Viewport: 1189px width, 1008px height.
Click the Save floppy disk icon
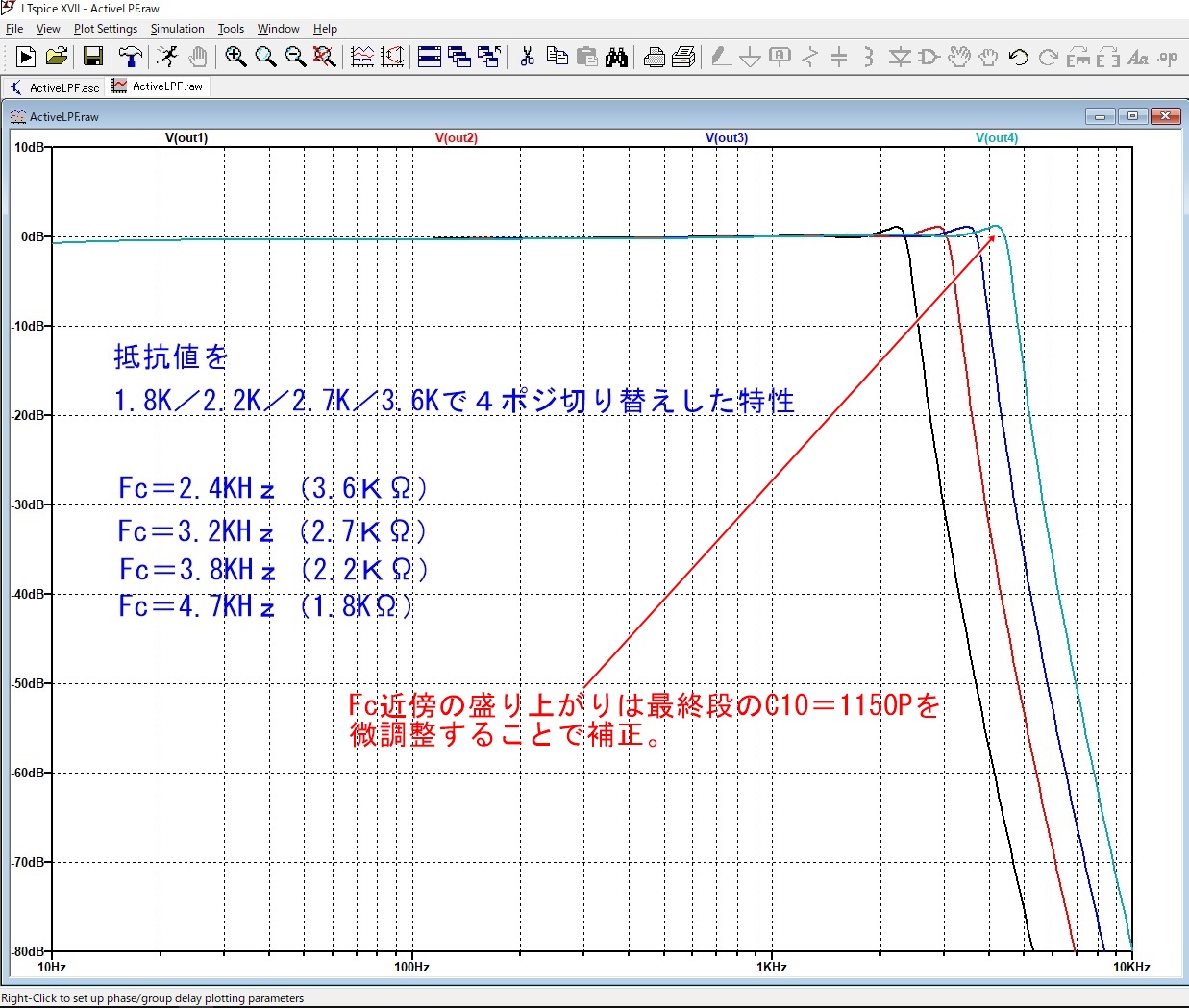92,57
